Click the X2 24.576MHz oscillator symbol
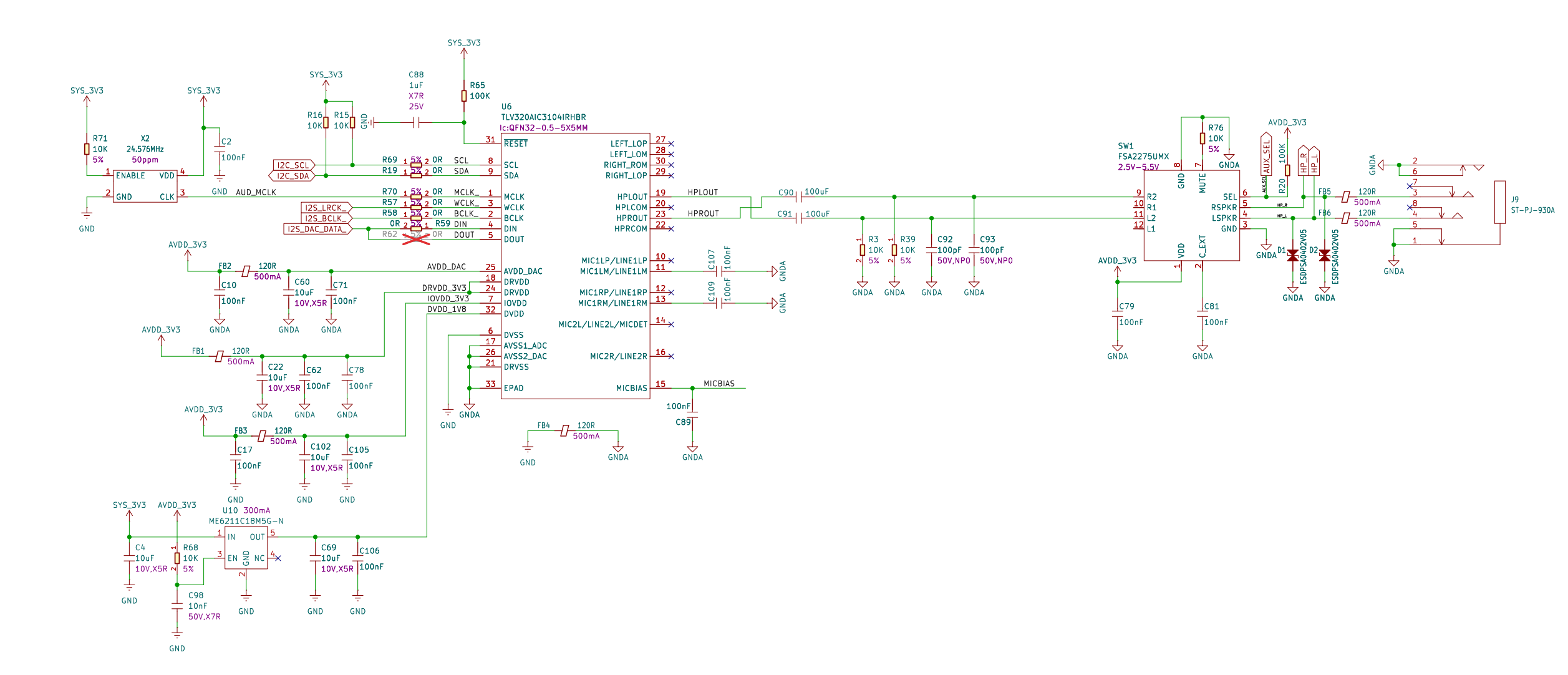Image resolution: width=1568 pixels, height=675 pixels. [145, 186]
